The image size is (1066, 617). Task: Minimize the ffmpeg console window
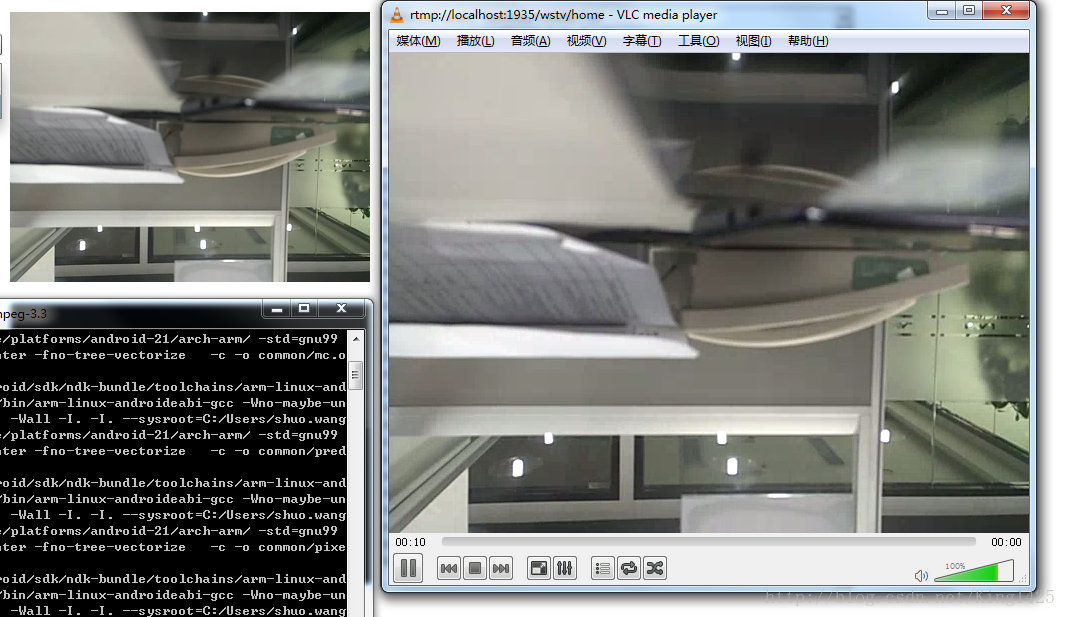(x=277, y=309)
